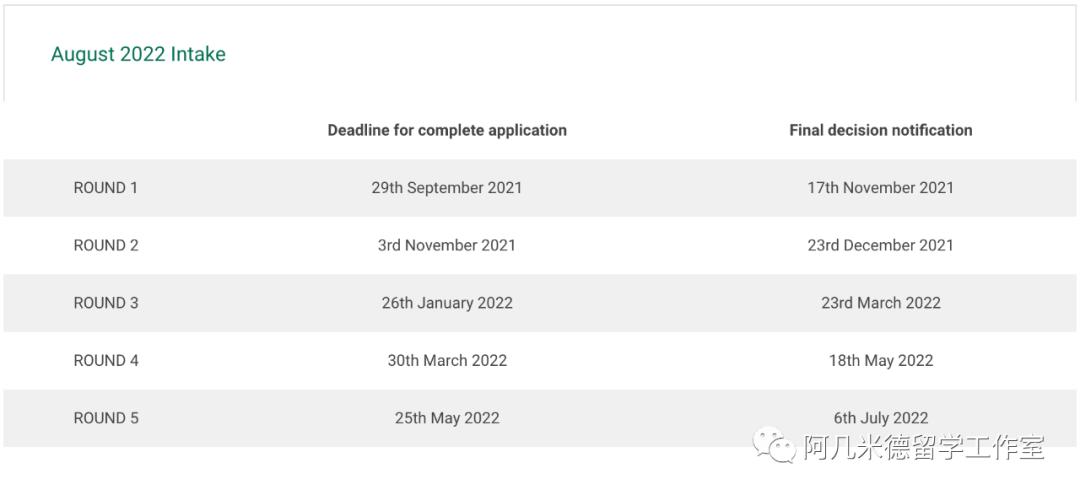Click the 17th November 2021 decision date
Screen dimensions: 1080x495
880,188
